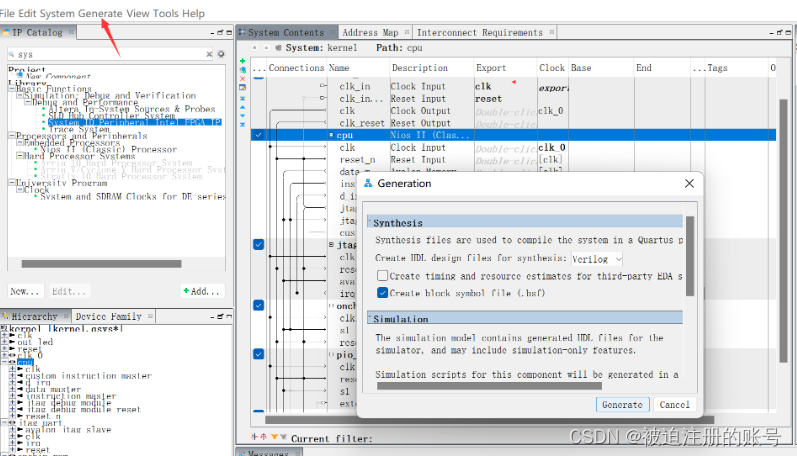Expand clk_0 node in Hierarchy
797x456 pixels.
click(x=4, y=355)
